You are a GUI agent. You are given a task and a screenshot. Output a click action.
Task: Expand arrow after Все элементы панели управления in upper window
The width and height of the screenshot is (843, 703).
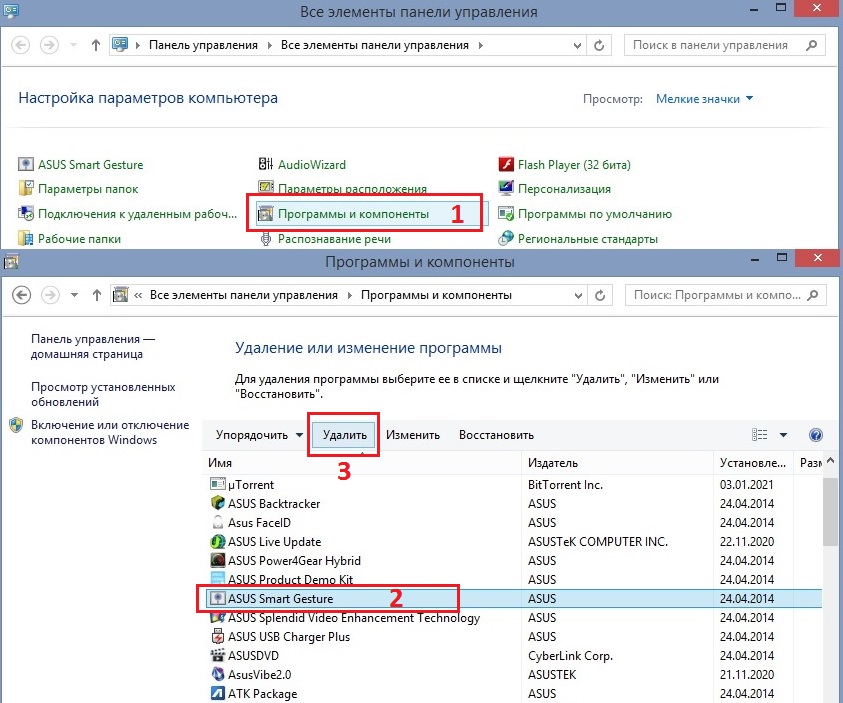(x=481, y=45)
